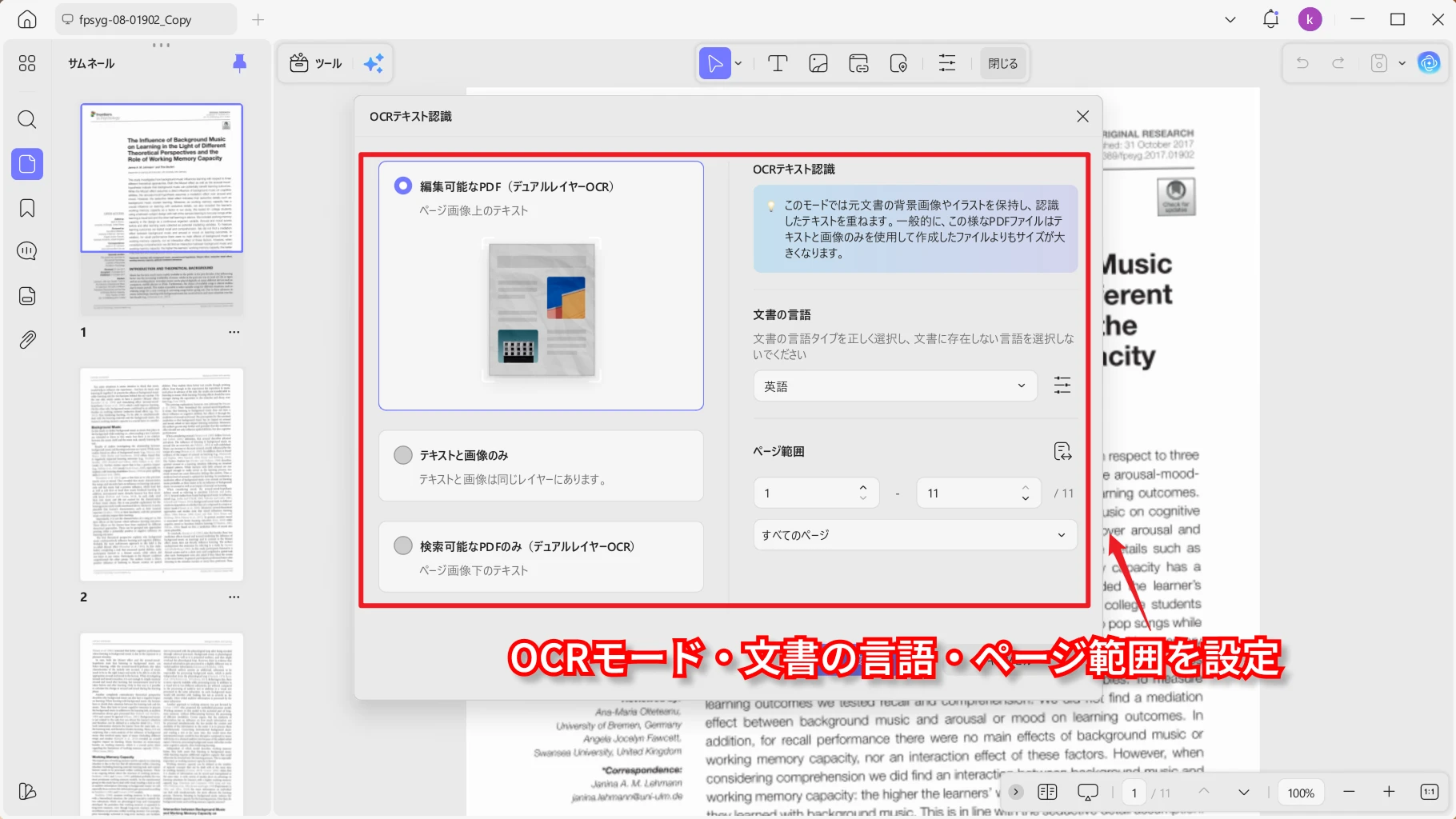The image size is (1456, 819).
Task: Start the slideshow presentation icon
Action: [x=1088, y=792]
